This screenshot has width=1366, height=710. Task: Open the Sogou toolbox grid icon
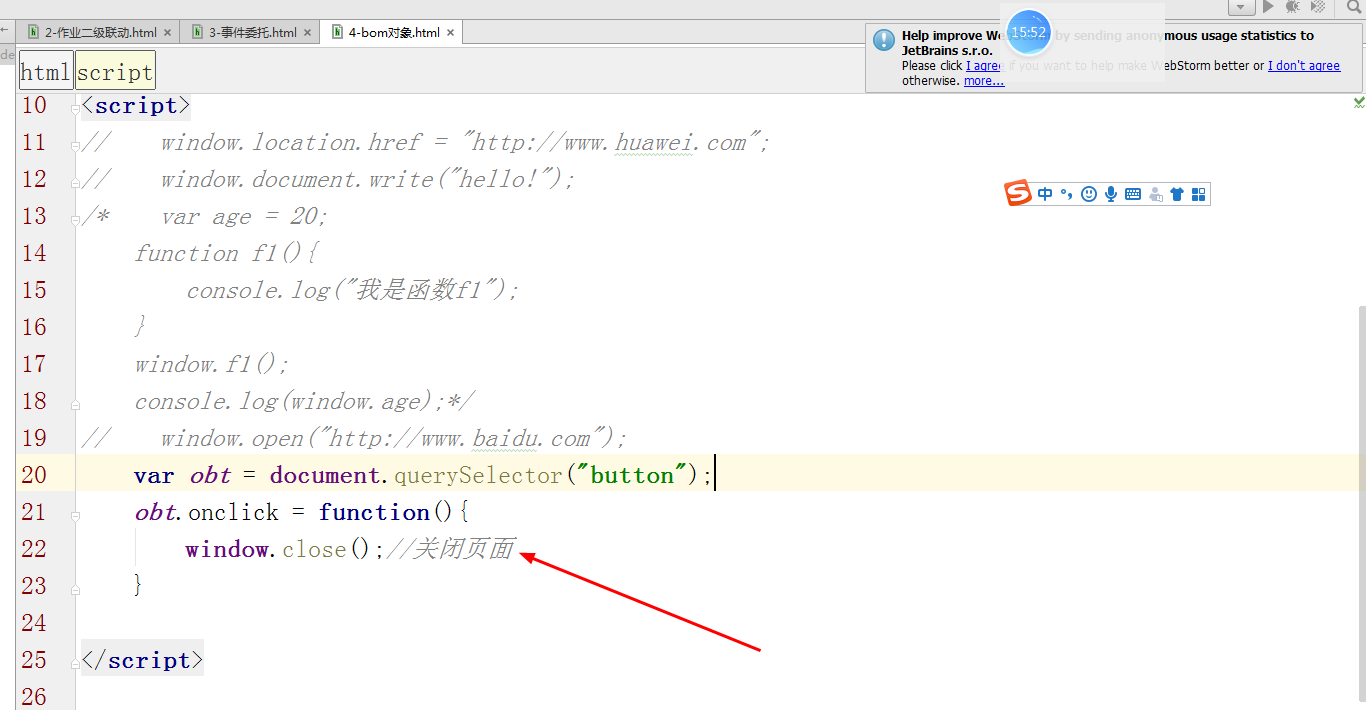click(x=1199, y=194)
